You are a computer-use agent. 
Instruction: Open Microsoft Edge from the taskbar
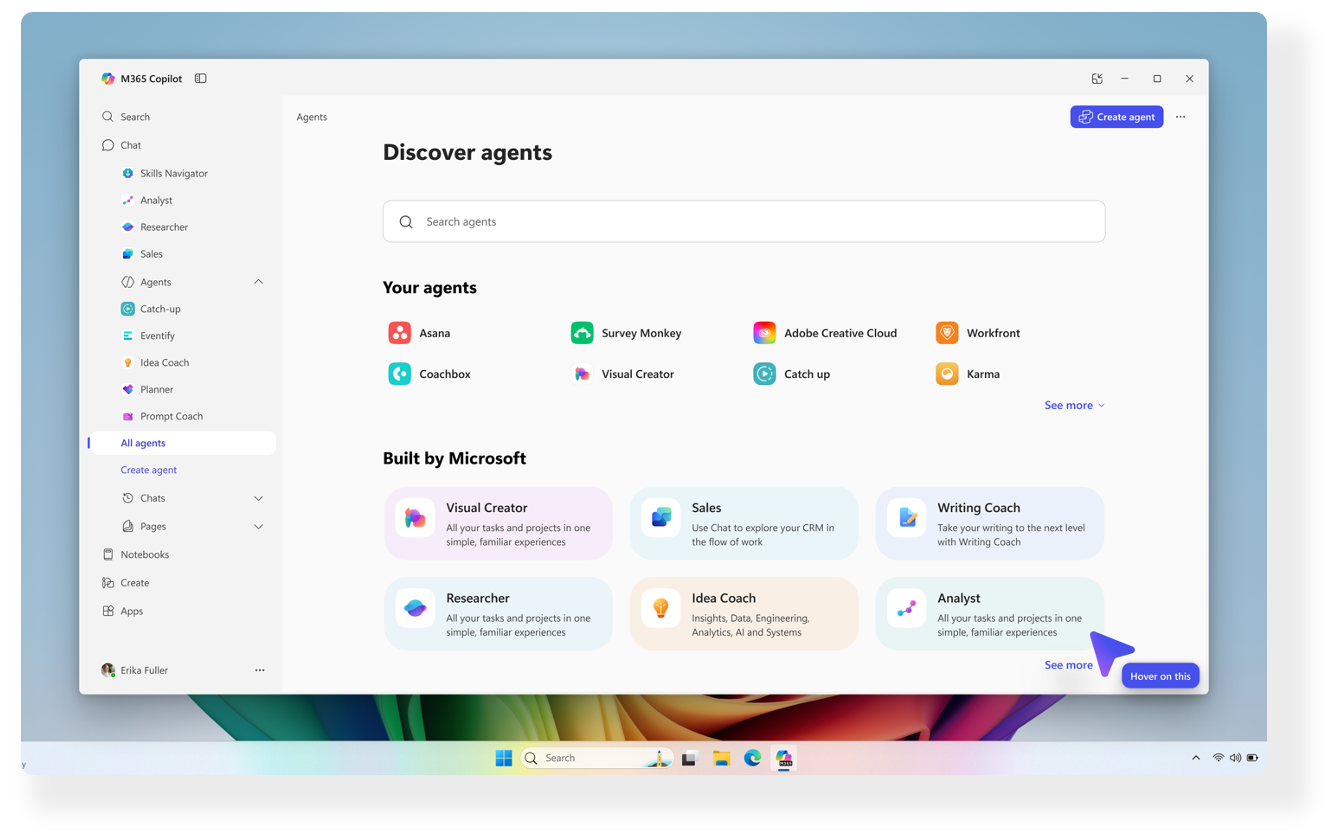(x=752, y=758)
